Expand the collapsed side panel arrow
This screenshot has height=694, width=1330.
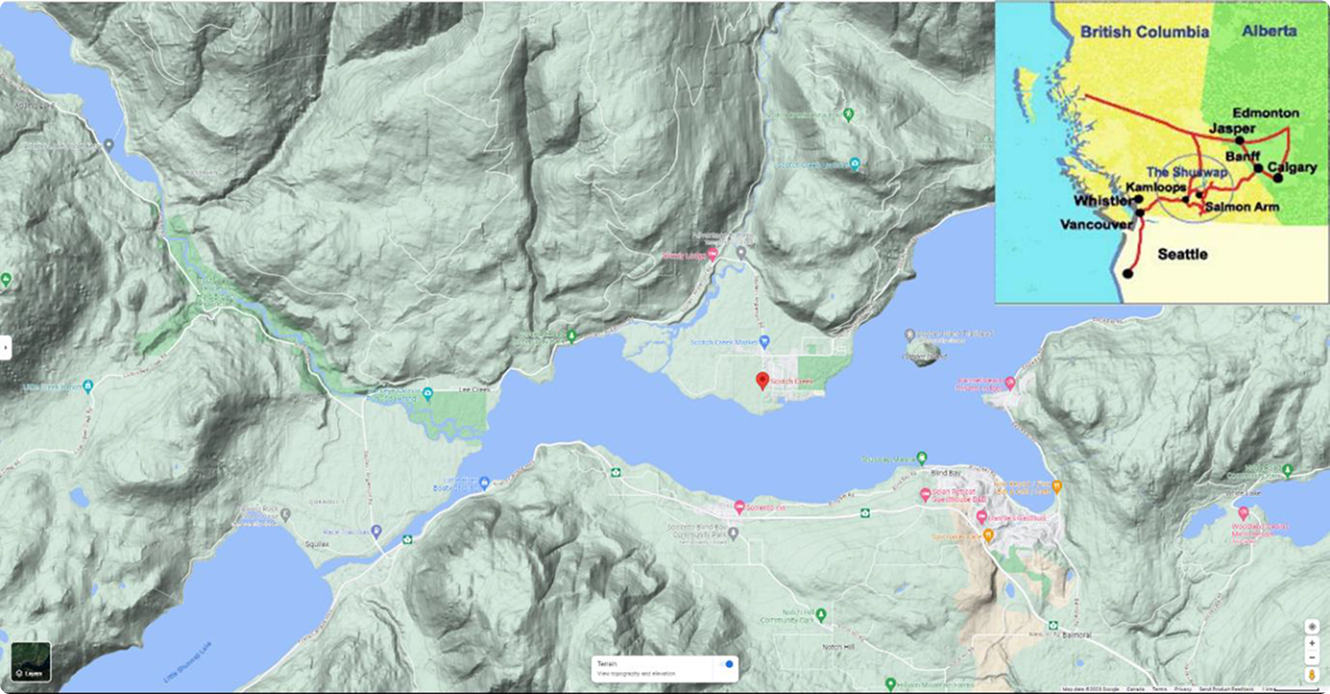(5, 347)
